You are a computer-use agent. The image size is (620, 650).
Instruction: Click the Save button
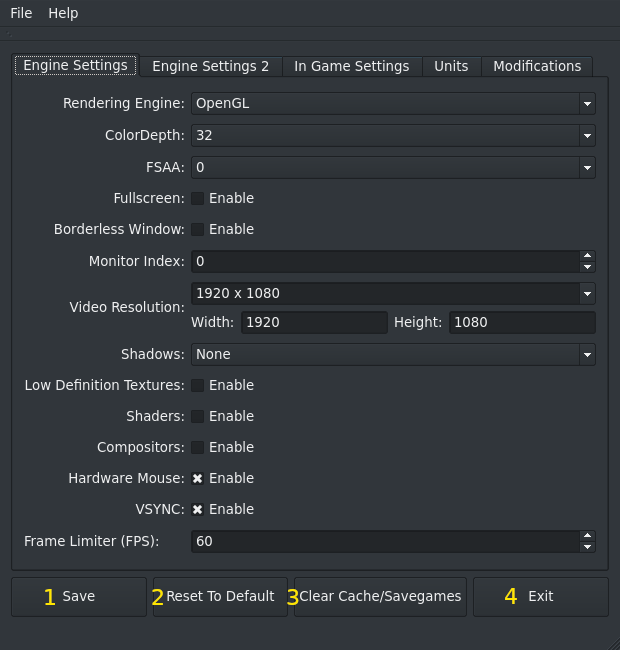click(78, 596)
